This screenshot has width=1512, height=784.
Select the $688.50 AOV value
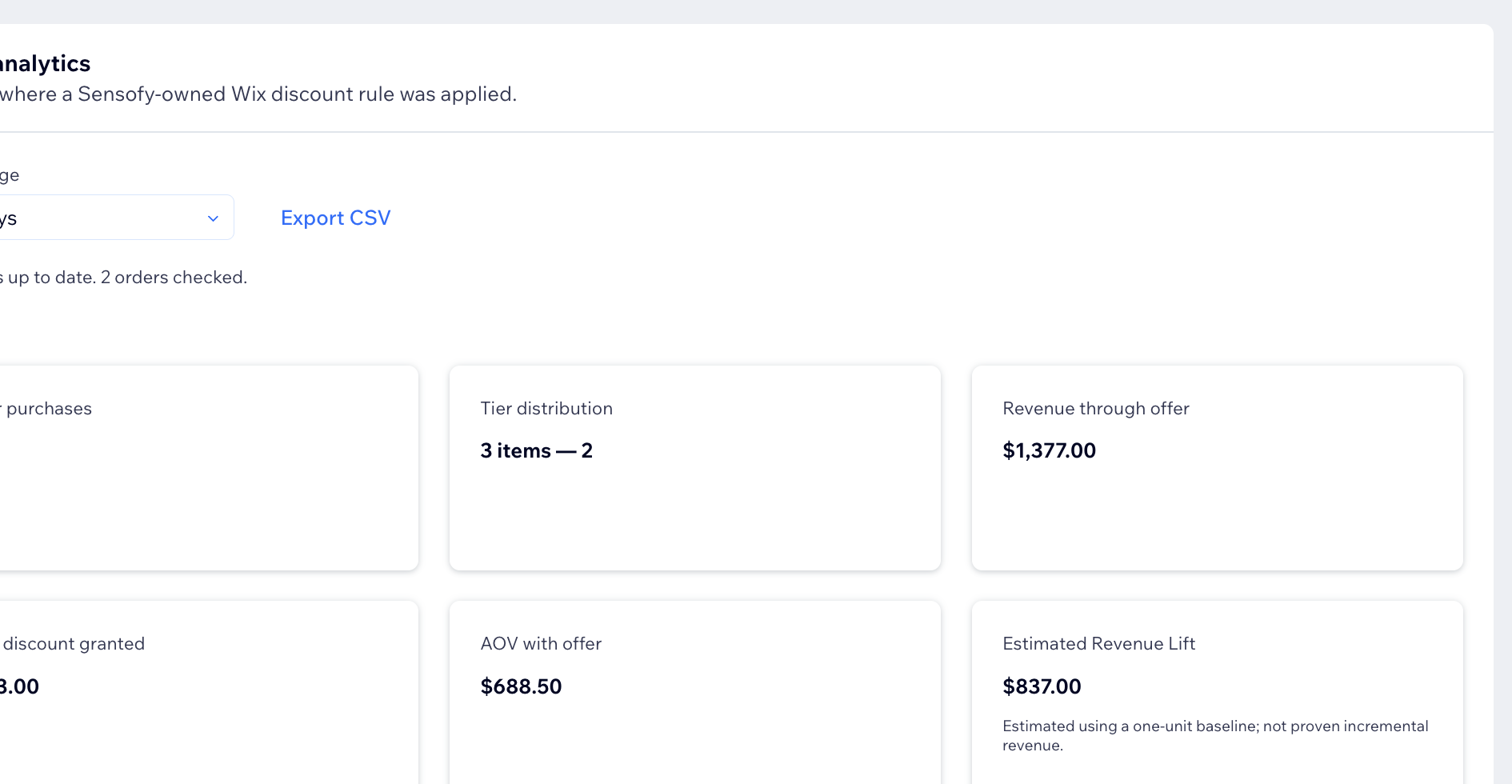(x=521, y=686)
